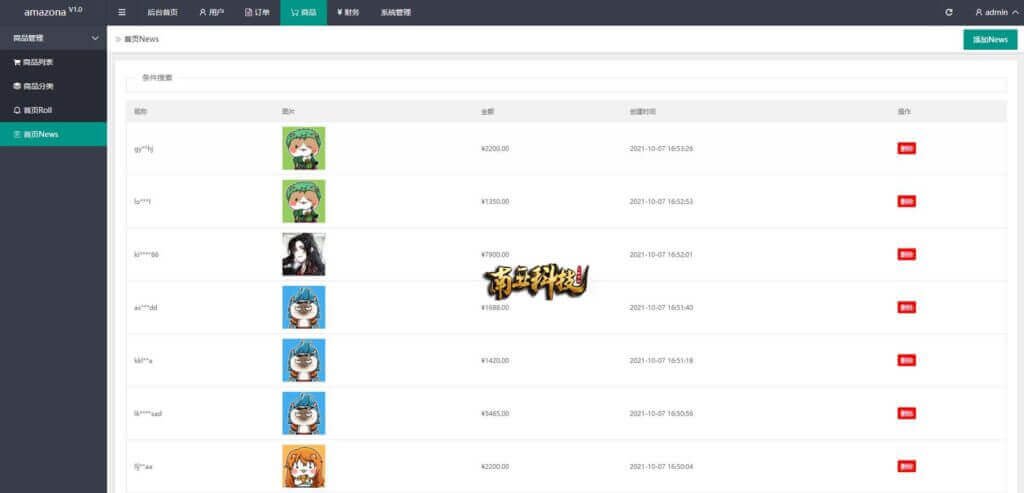Screen dimensions: 1024x493
Task: Click the amazona V1.0 logo
Action: [x=53, y=12]
